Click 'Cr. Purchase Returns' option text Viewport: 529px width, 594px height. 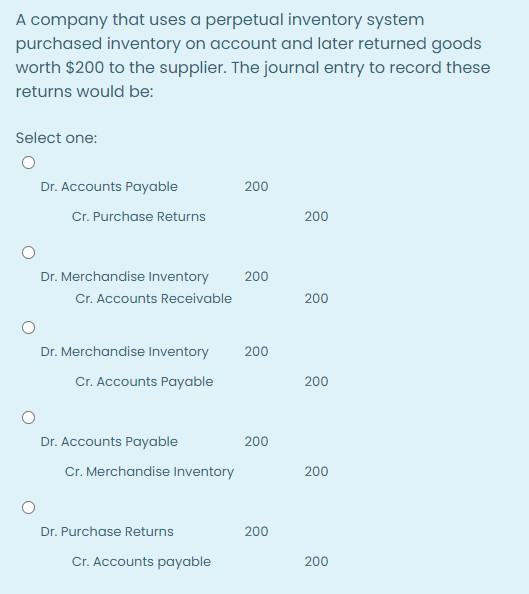click(139, 216)
